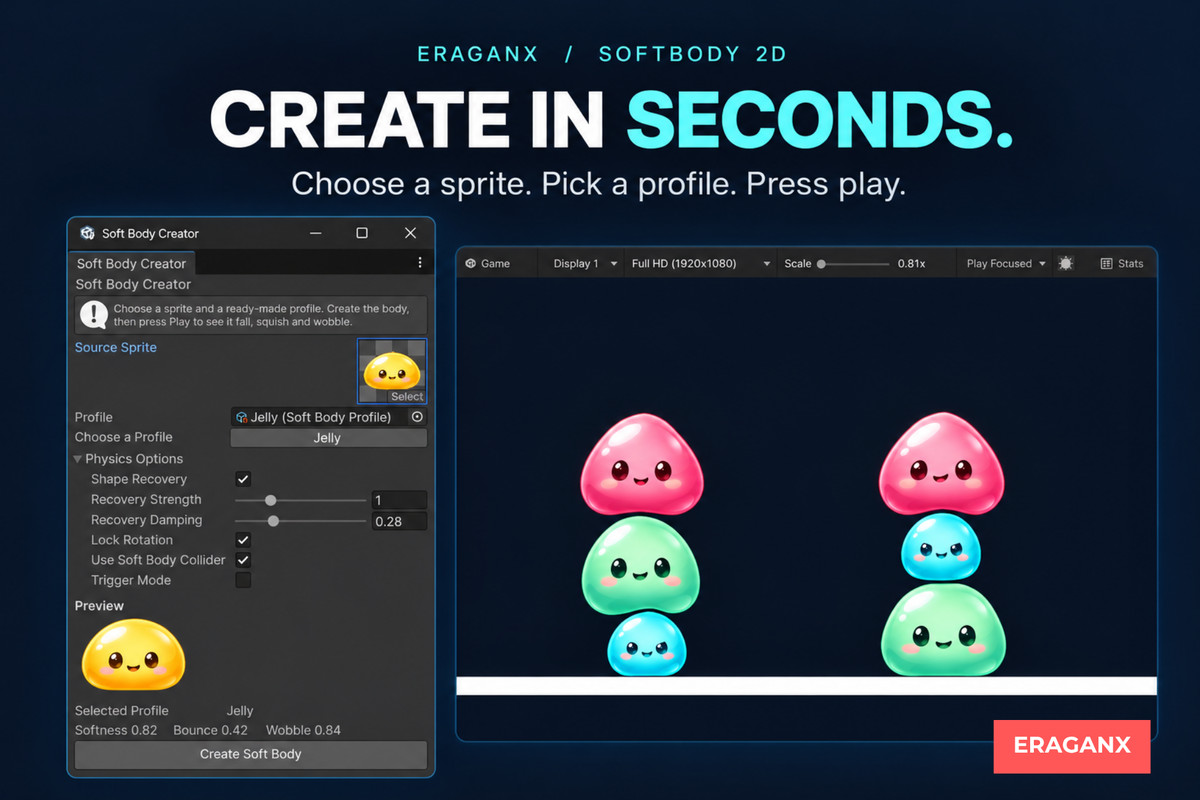Screen dimensions: 1200x800
Task: Open the Stats overlay button
Action: (1122, 264)
